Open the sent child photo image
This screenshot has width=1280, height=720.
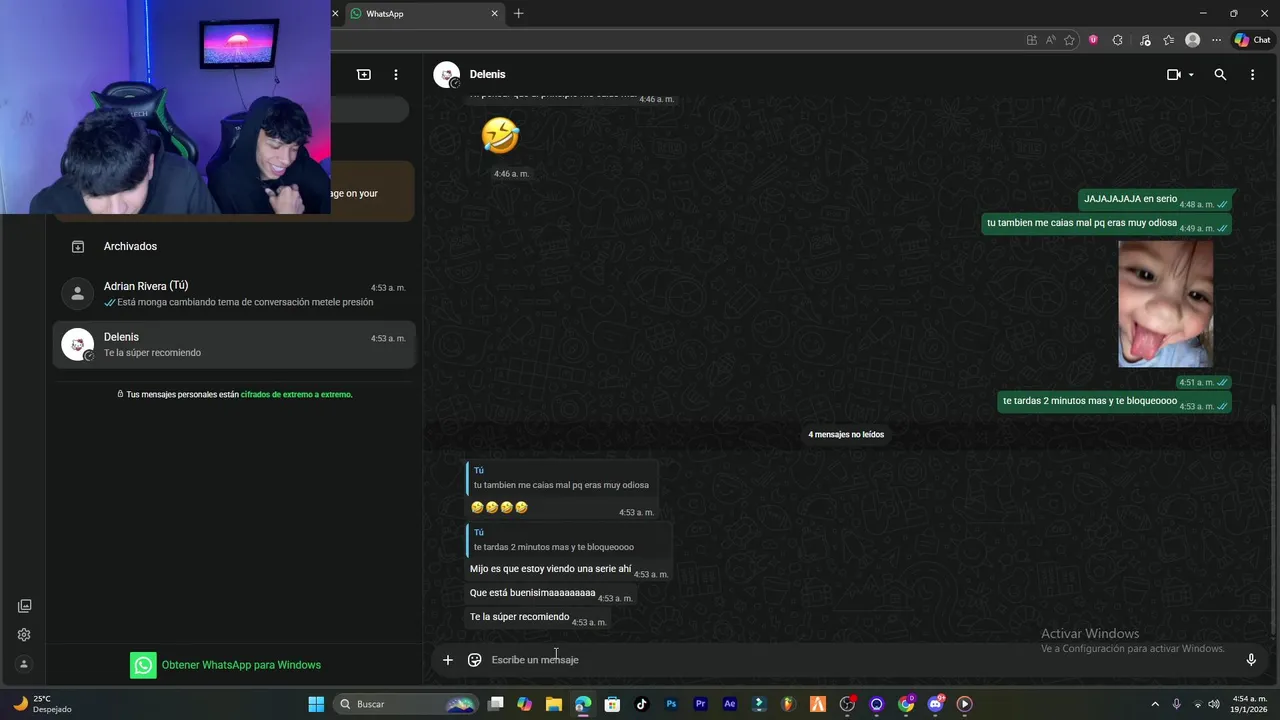(x=1165, y=304)
